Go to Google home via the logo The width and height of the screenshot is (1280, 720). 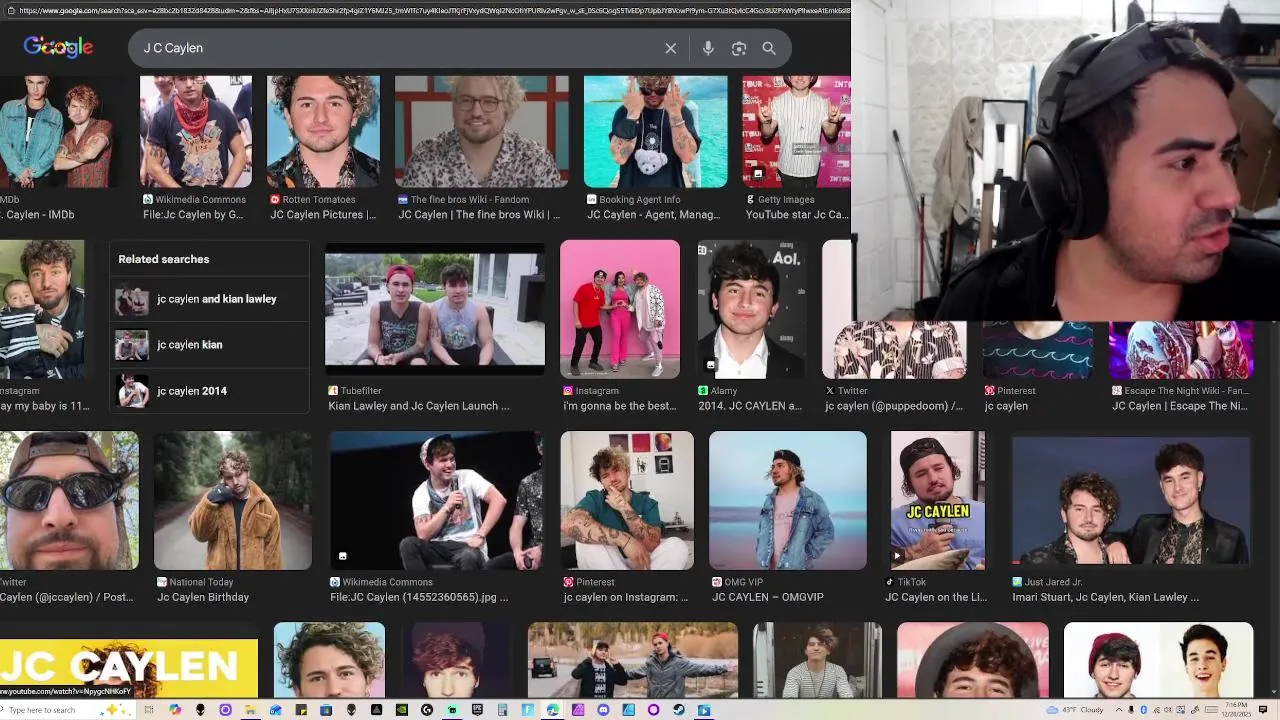[x=58, y=47]
